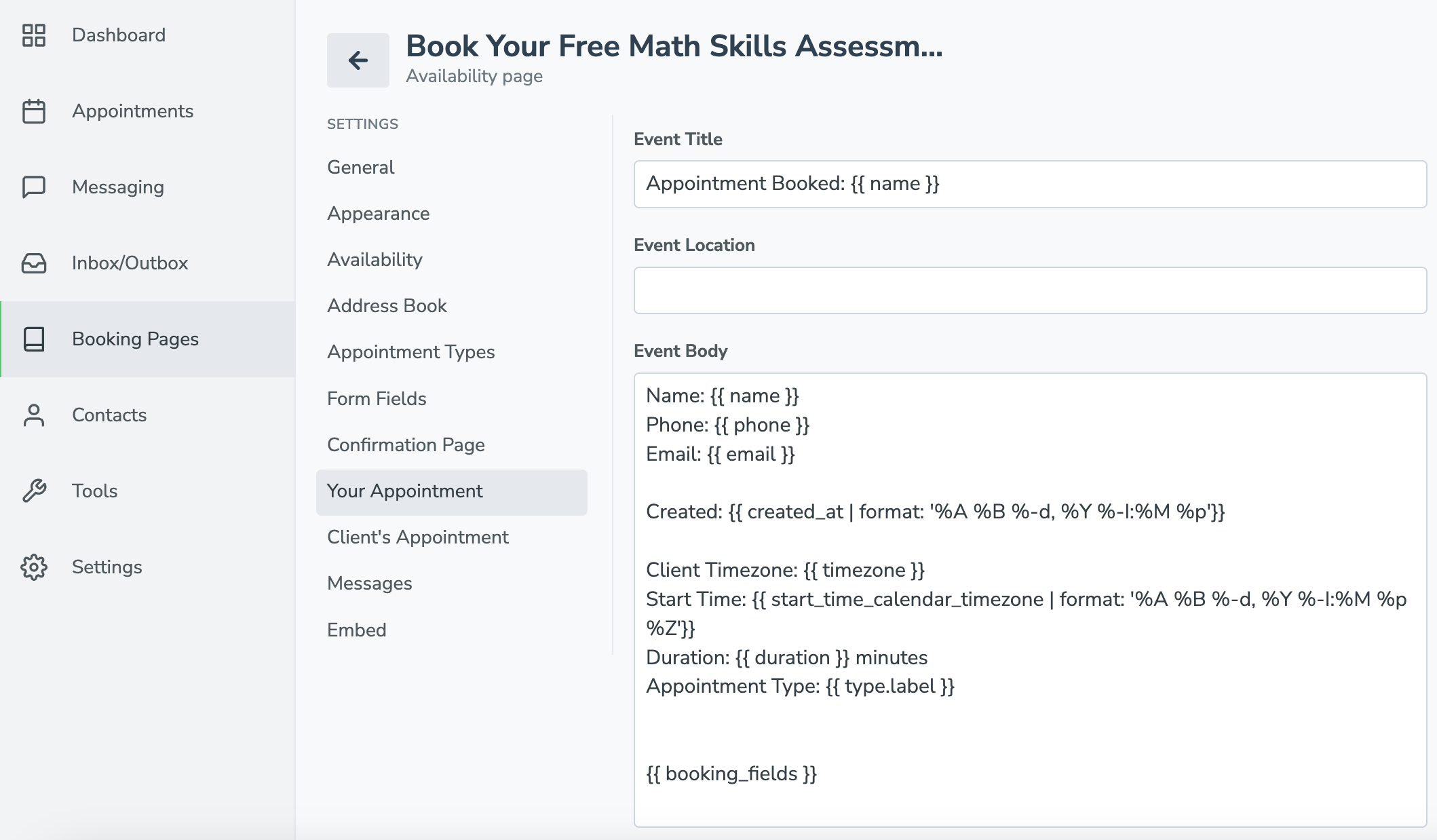Click the Inbox/Outbox tray icon

pyautogui.click(x=34, y=263)
